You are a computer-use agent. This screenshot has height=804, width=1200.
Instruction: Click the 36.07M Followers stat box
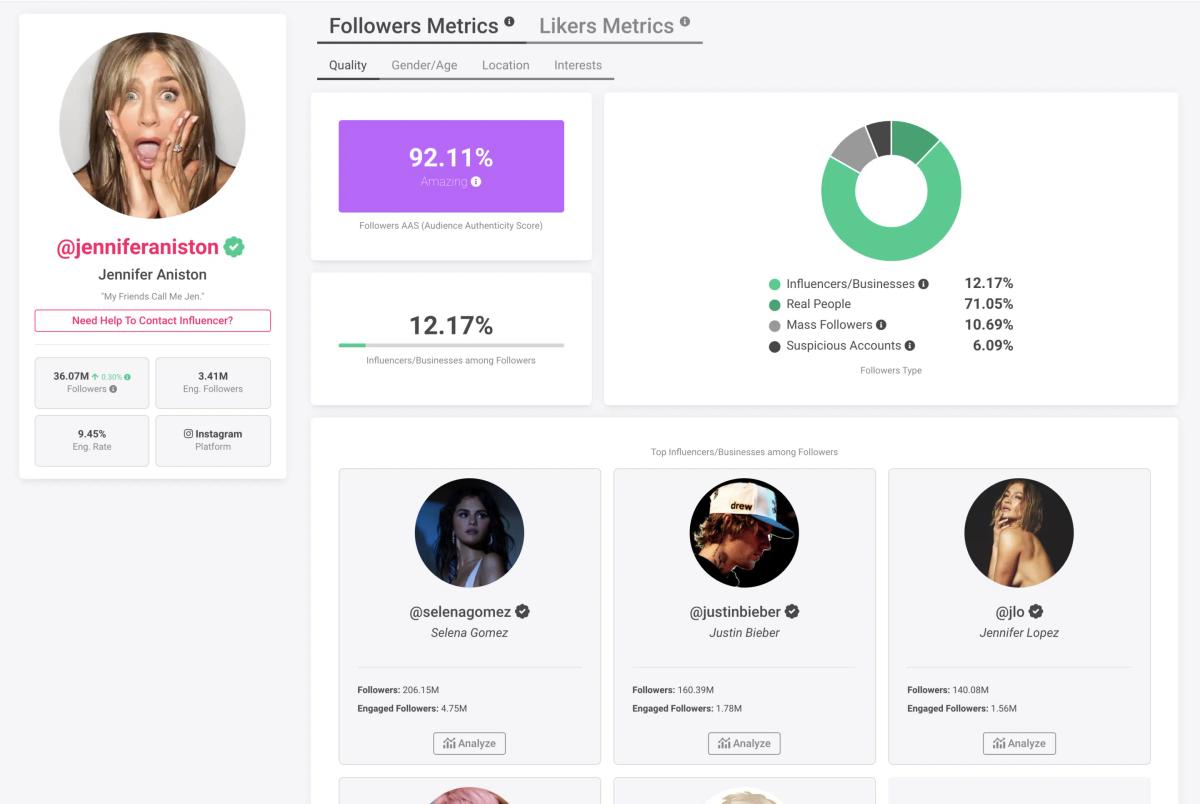[x=92, y=383]
